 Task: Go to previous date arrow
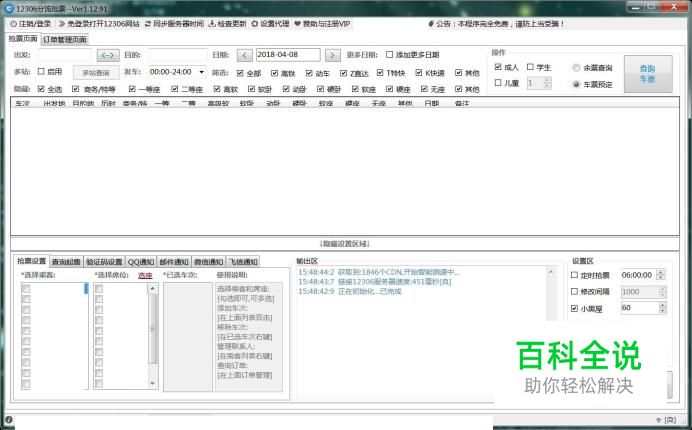click(244, 55)
